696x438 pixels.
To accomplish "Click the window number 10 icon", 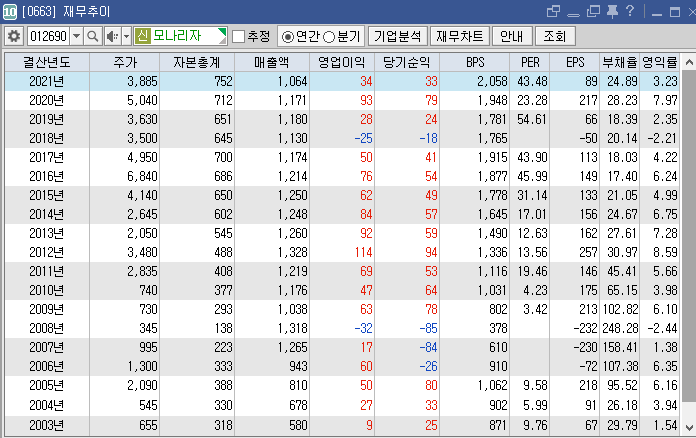I will pyautogui.click(x=10, y=12).
